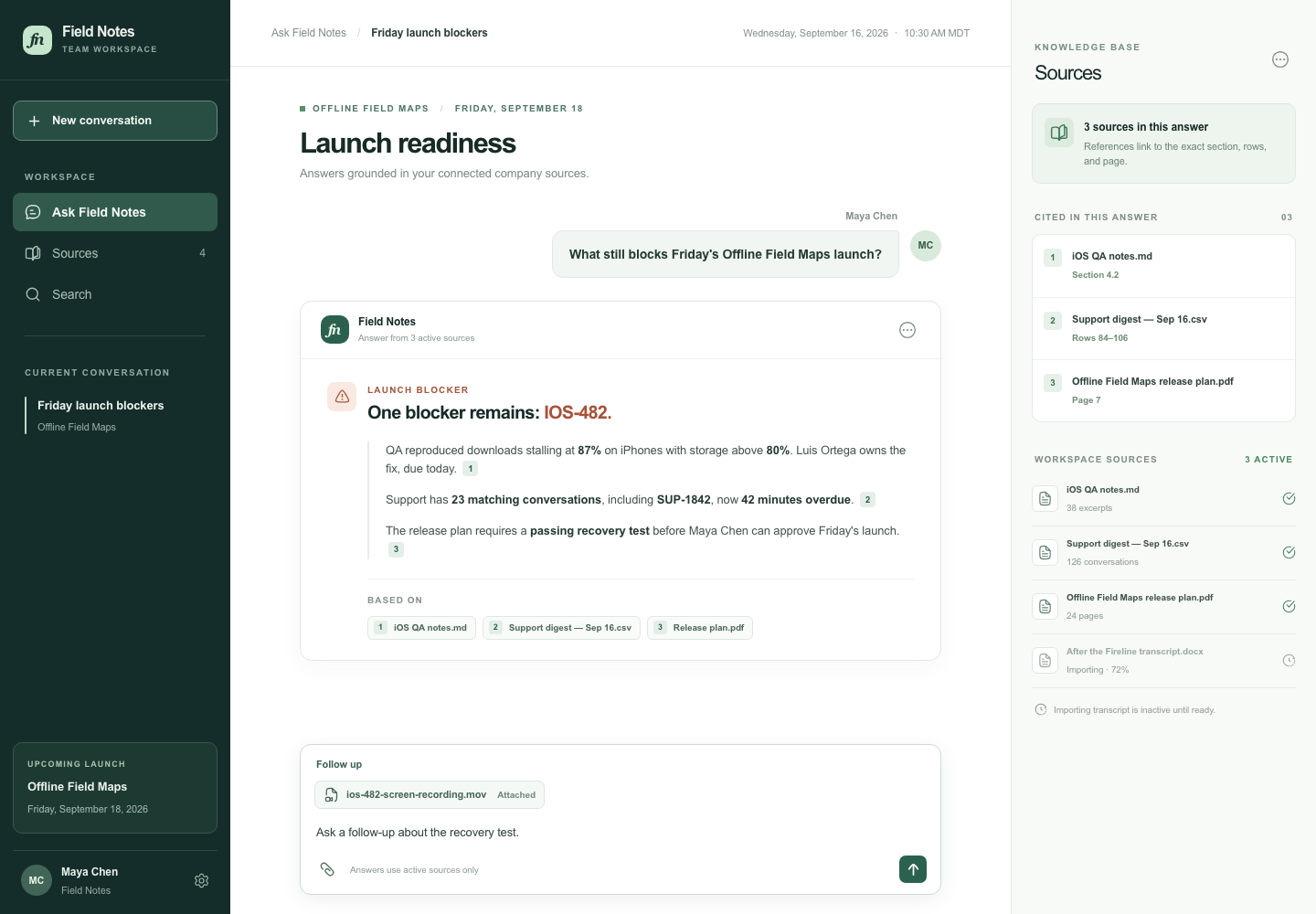The height and width of the screenshot is (914, 1316).
Task: Click the Field Notes avatar in answer header
Action: pos(334,330)
